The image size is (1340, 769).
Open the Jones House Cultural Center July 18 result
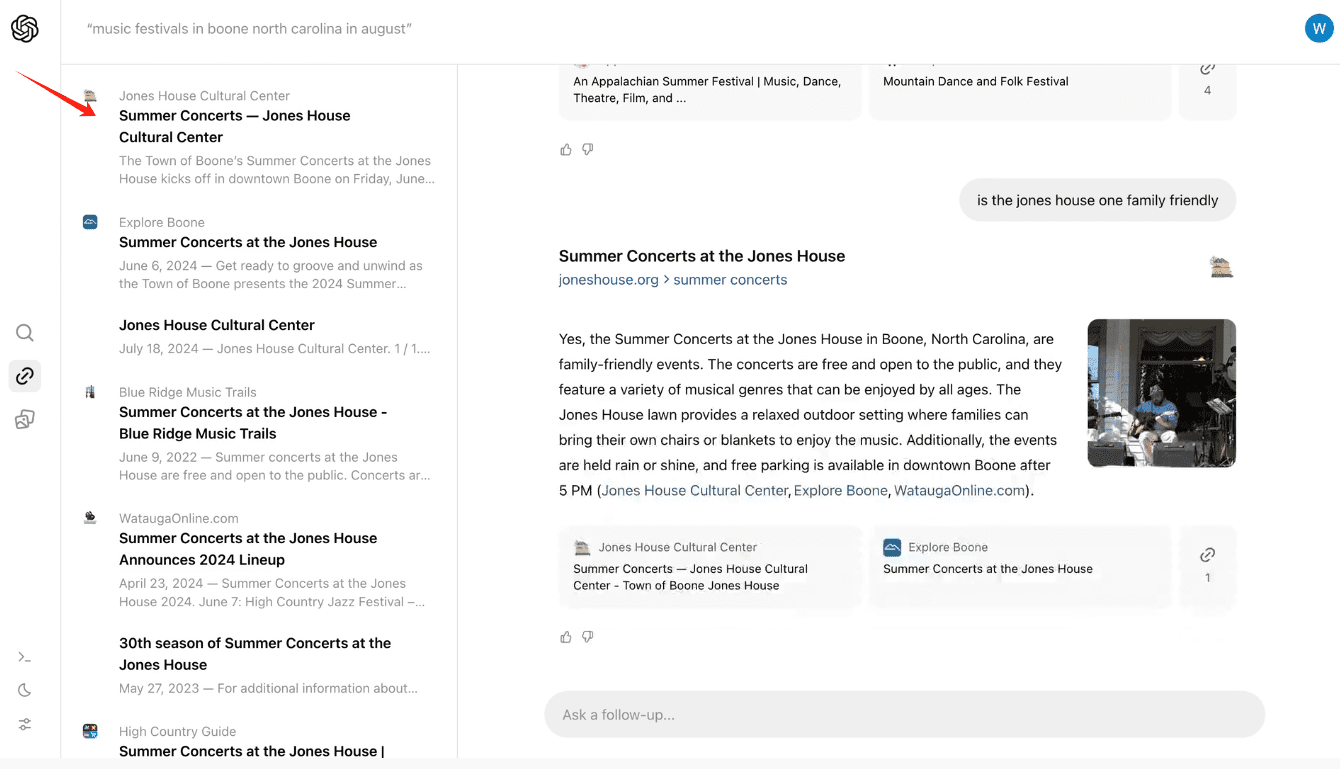[217, 325]
